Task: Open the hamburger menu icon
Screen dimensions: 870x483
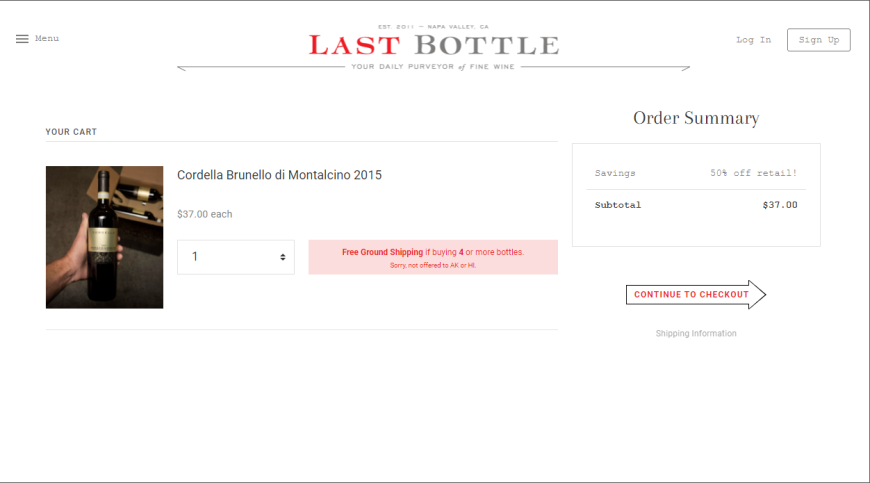Action: [x=22, y=39]
